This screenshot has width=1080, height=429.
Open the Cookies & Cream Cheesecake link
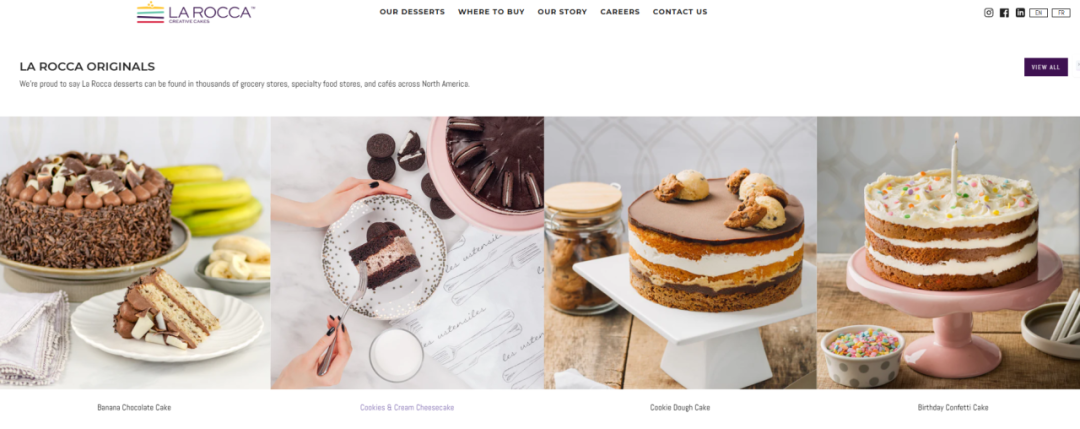pos(407,408)
